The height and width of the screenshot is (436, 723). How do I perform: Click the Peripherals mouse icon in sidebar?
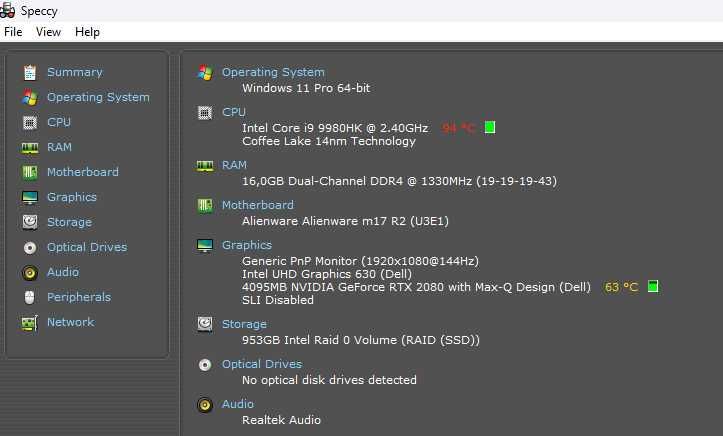pos(30,297)
